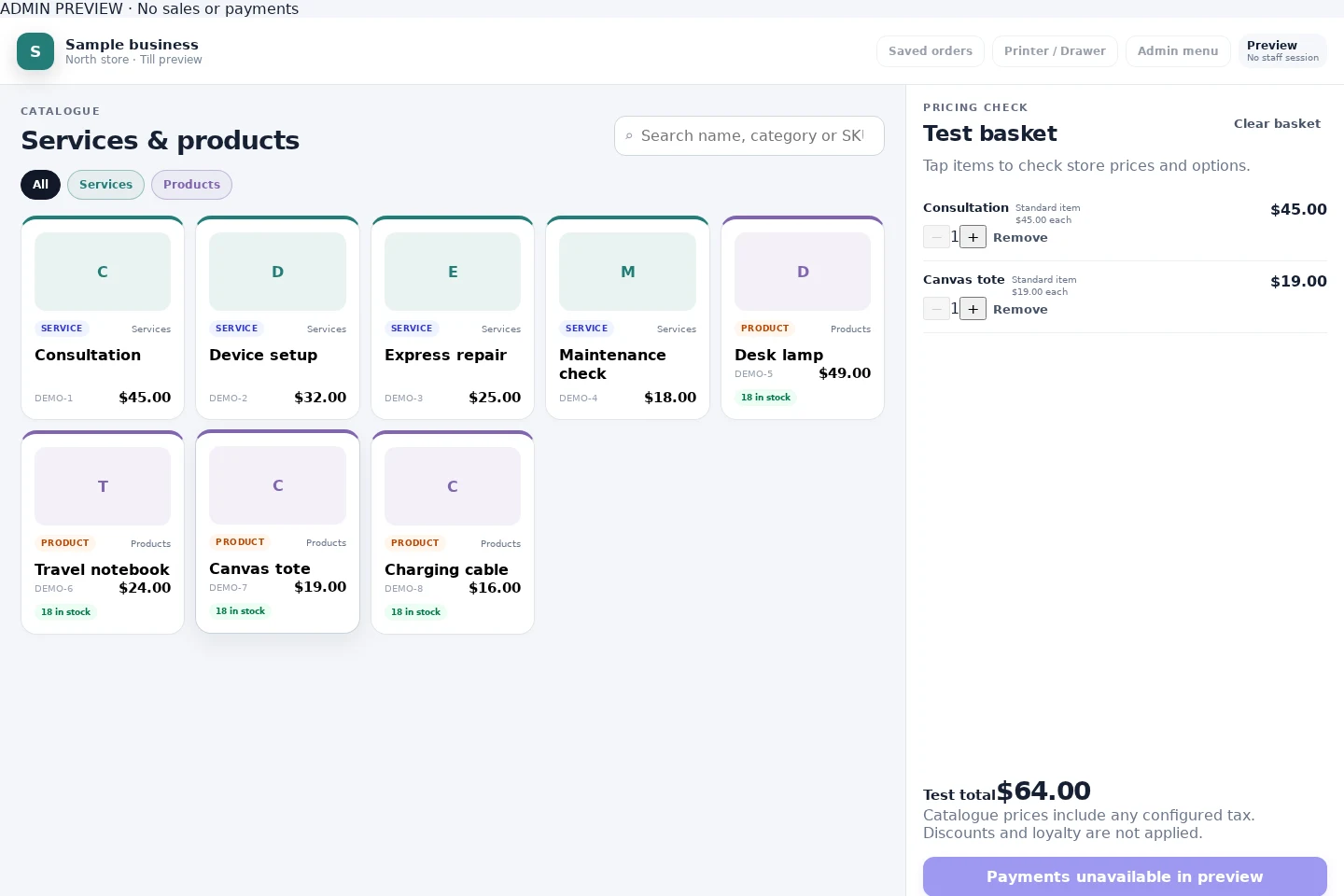Tap the Device setup tile thumbnail

click(277, 272)
